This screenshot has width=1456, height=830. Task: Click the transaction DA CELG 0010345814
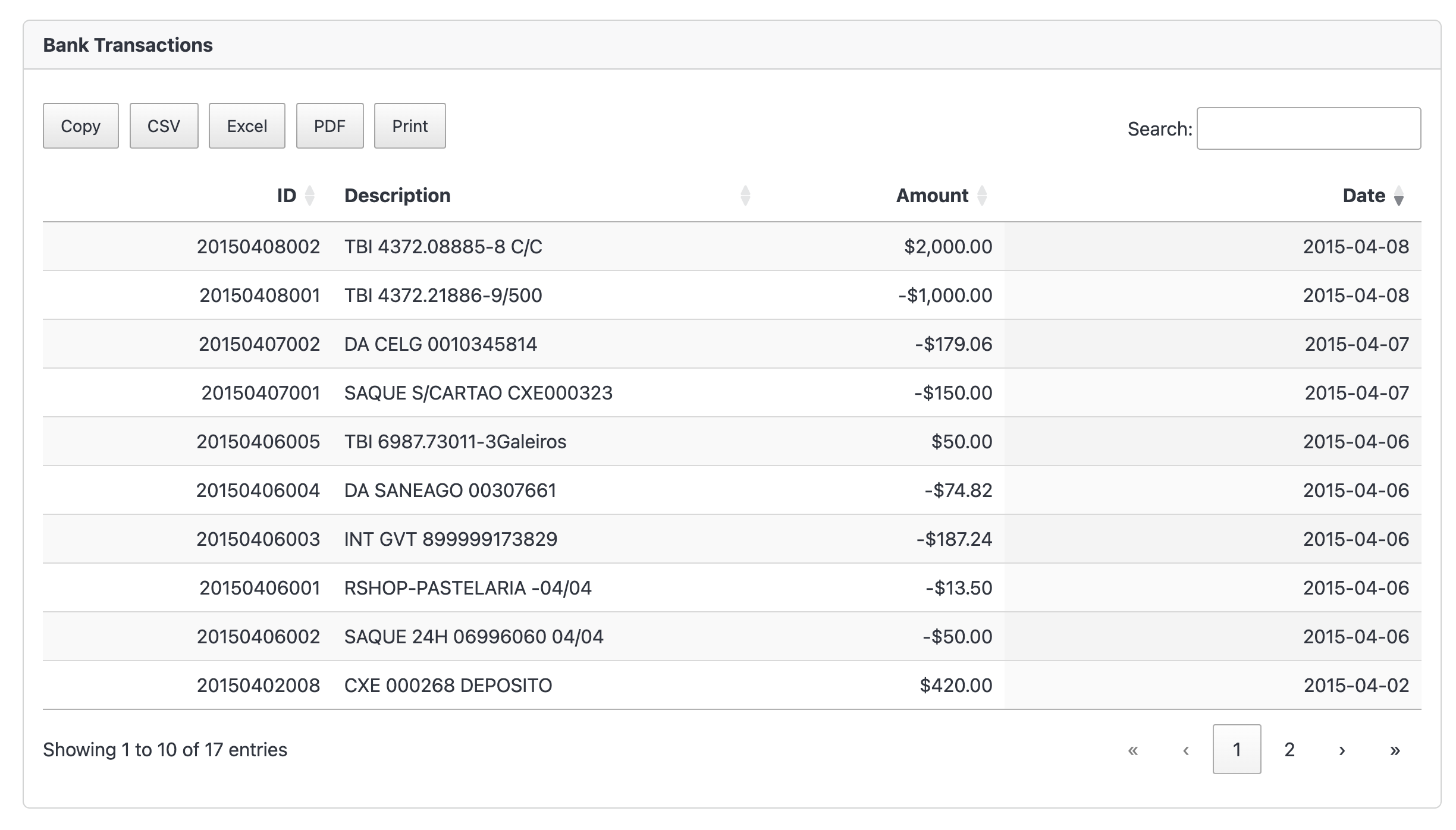pos(441,344)
